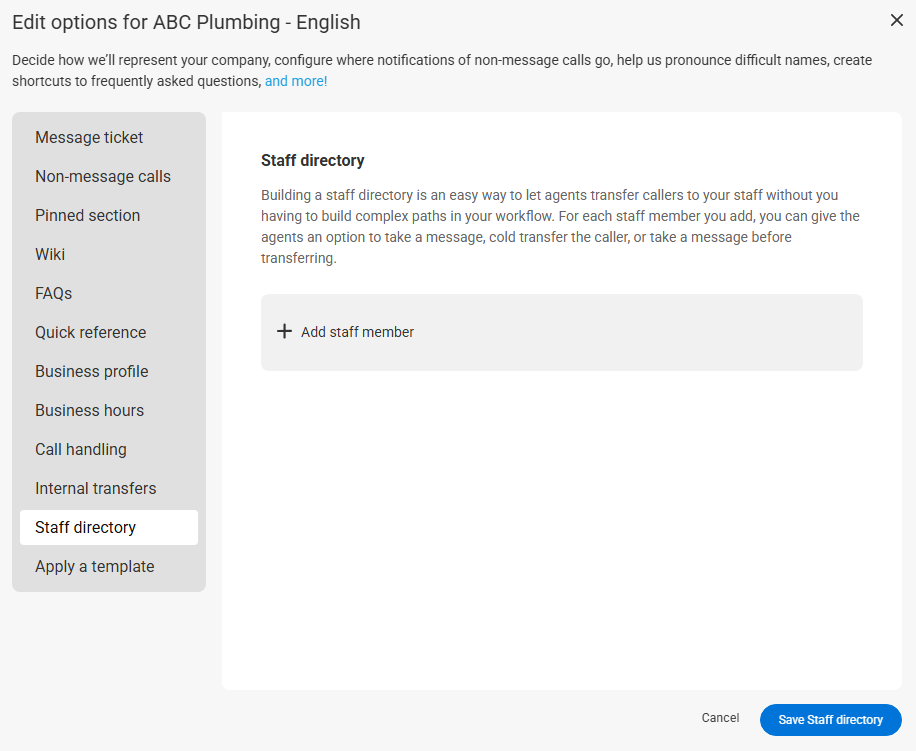Image resolution: width=916 pixels, height=751 pixels.
Task: Switch to Internal transfers section
Action: pyautogui.click(x=95, y=489)
